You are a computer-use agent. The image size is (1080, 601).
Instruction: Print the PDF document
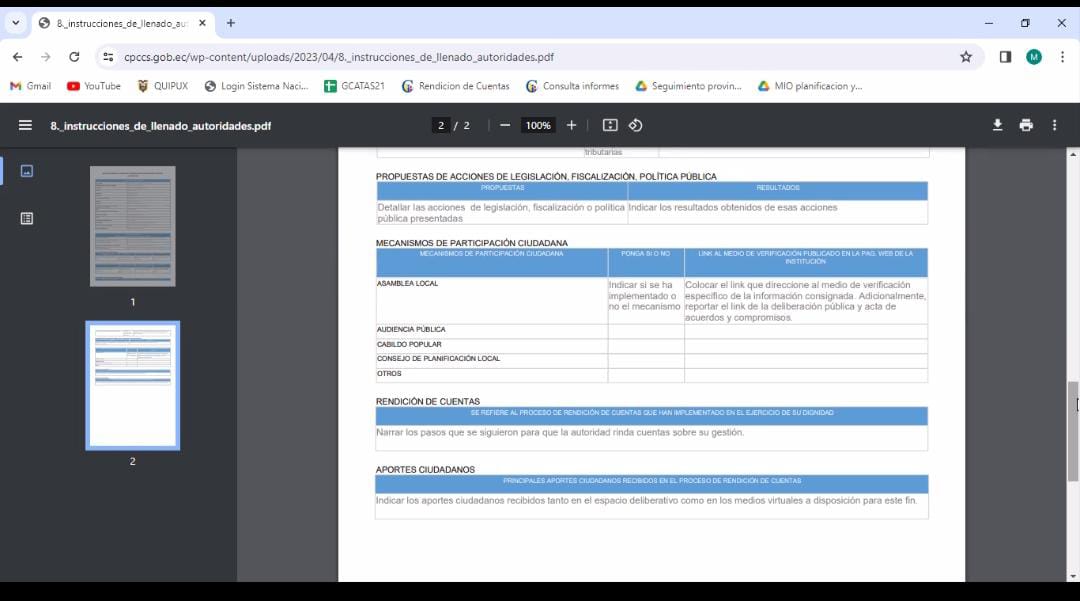pos(1025,125)
